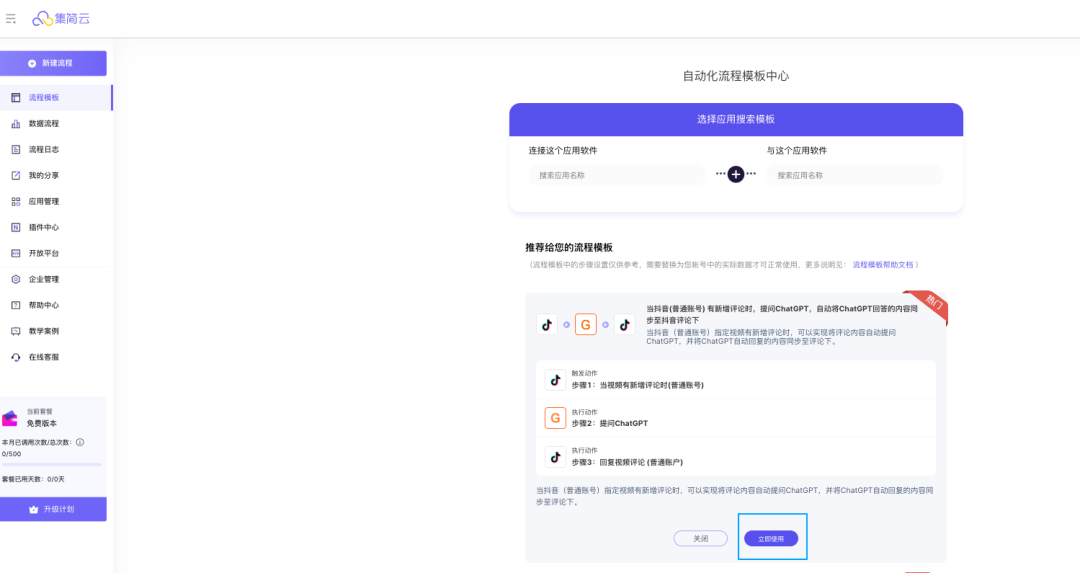Image resolution: width=1080 pixels, height=573 pixels.
Task: Click the 流程日志 list icon
Action: (16, 149)
